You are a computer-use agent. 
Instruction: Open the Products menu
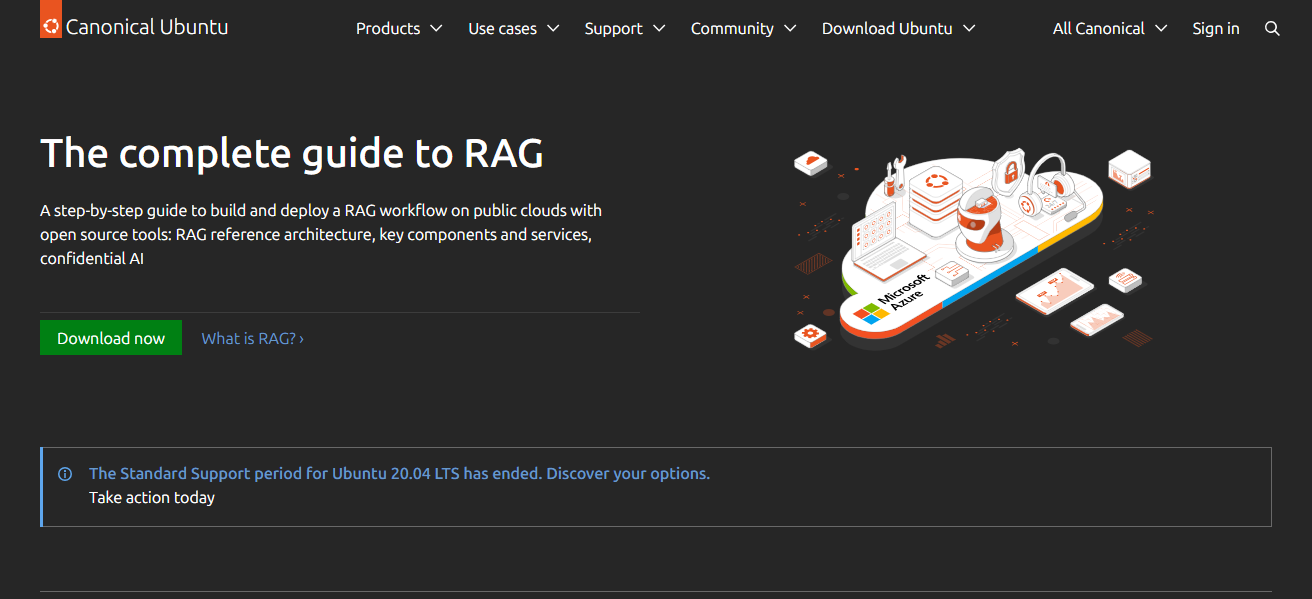tap(399, 29)
